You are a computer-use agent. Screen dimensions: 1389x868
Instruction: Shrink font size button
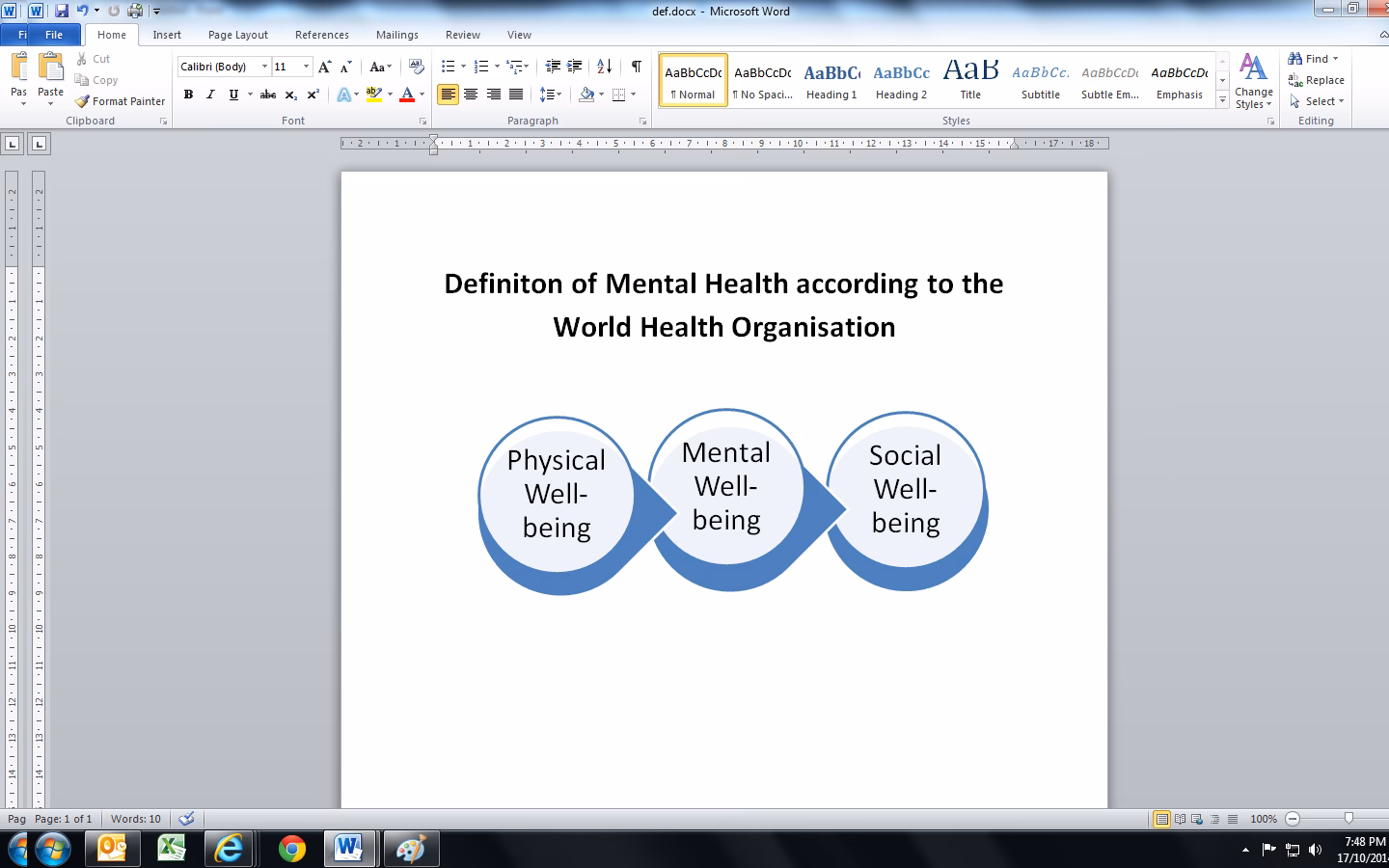(x=346, y=67)
